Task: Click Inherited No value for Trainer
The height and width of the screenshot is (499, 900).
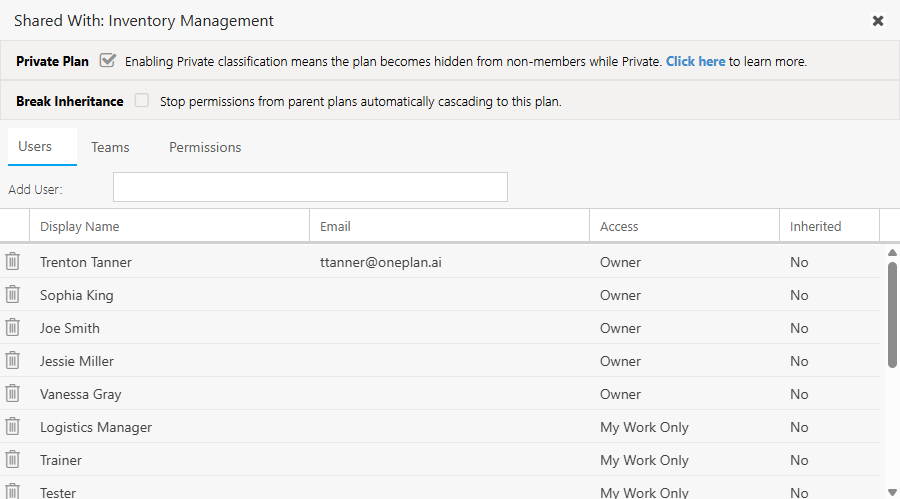Action: tap(799, 460)
